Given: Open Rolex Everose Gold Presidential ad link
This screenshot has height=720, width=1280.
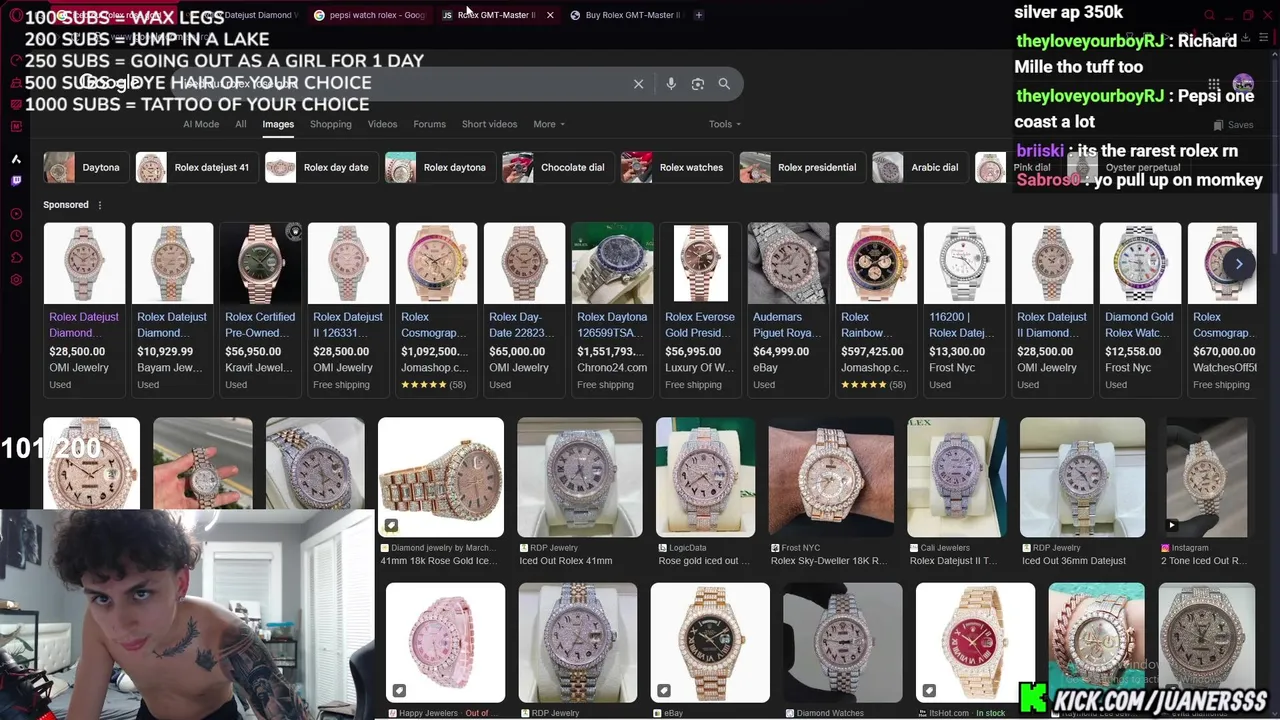Looking at the screenshot, I should (x=700, y=324).
